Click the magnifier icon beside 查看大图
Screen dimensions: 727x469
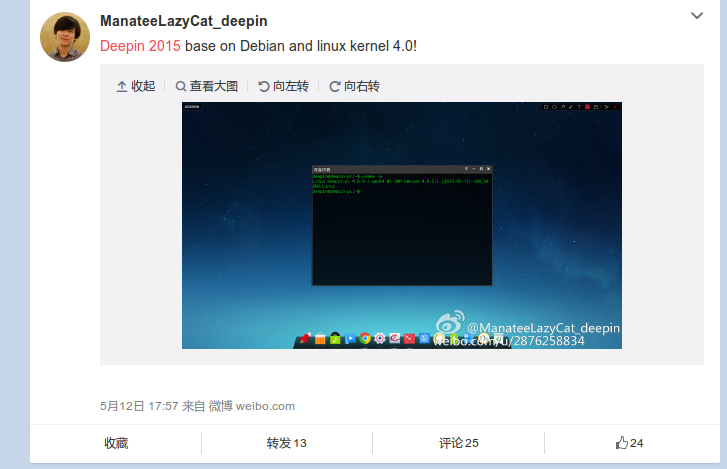point(181,86)
